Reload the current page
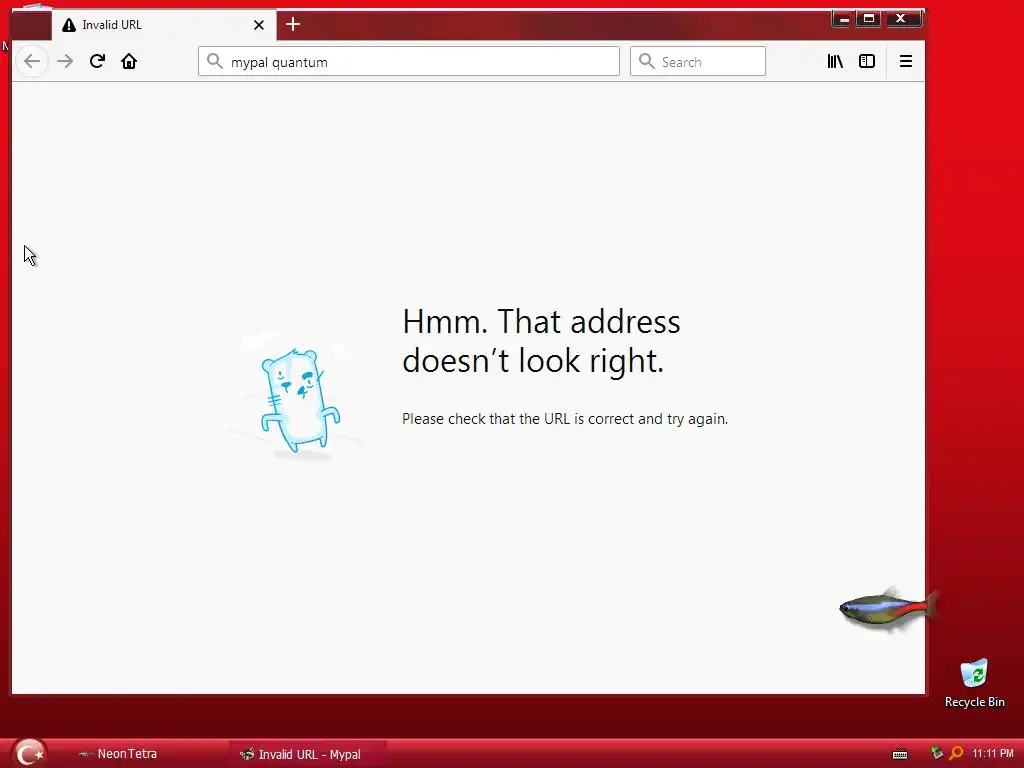Viewport: 1024px width, 768px height. pos(97,61)
